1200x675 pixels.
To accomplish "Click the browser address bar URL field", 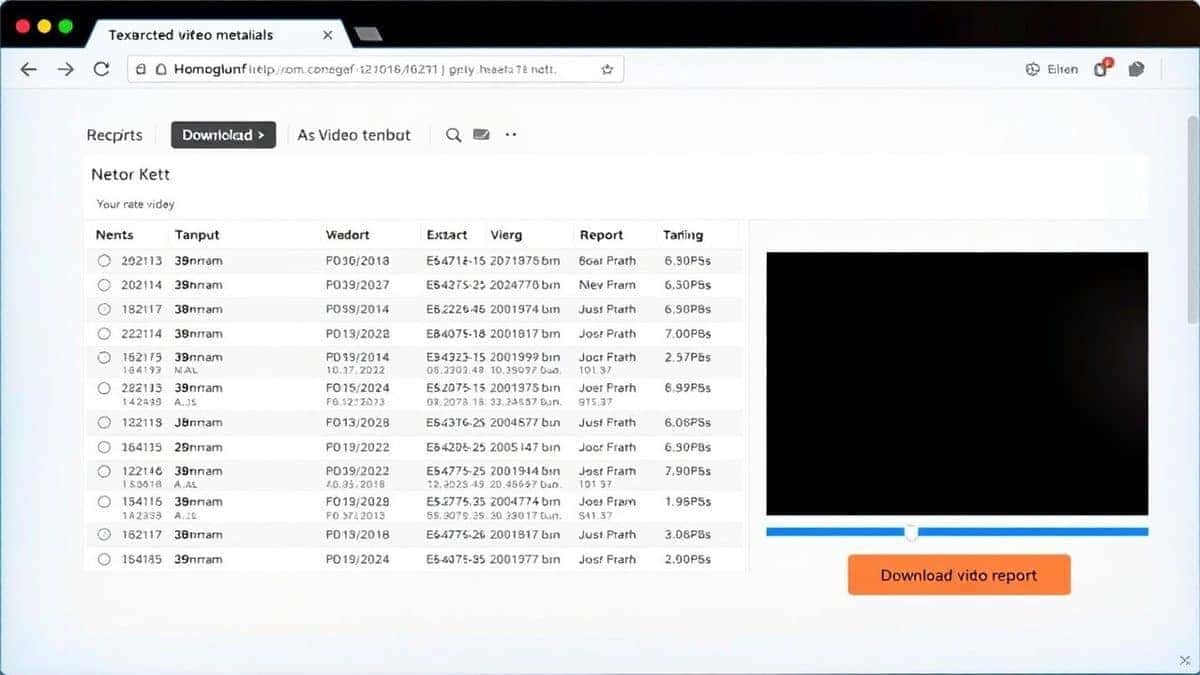I will pyautogui.click(x=375, y=69).
